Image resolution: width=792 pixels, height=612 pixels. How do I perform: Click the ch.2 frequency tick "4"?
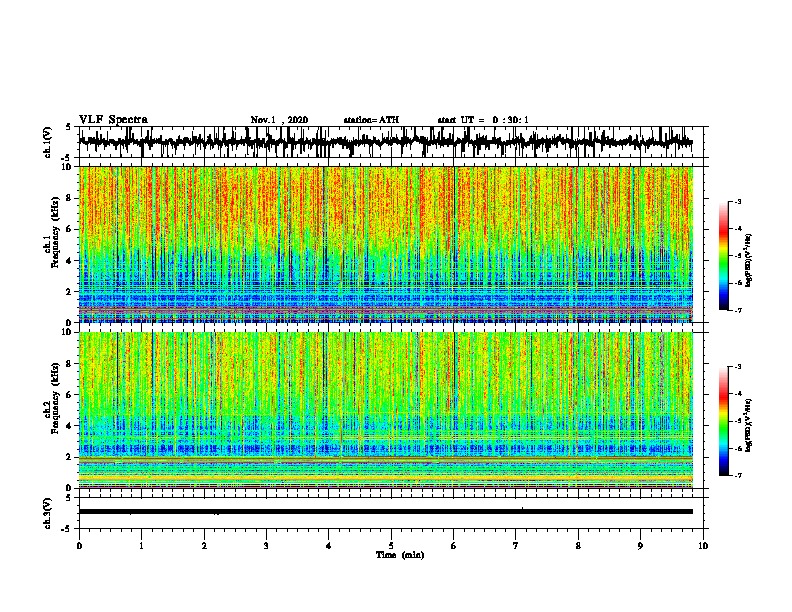[70, 426]
